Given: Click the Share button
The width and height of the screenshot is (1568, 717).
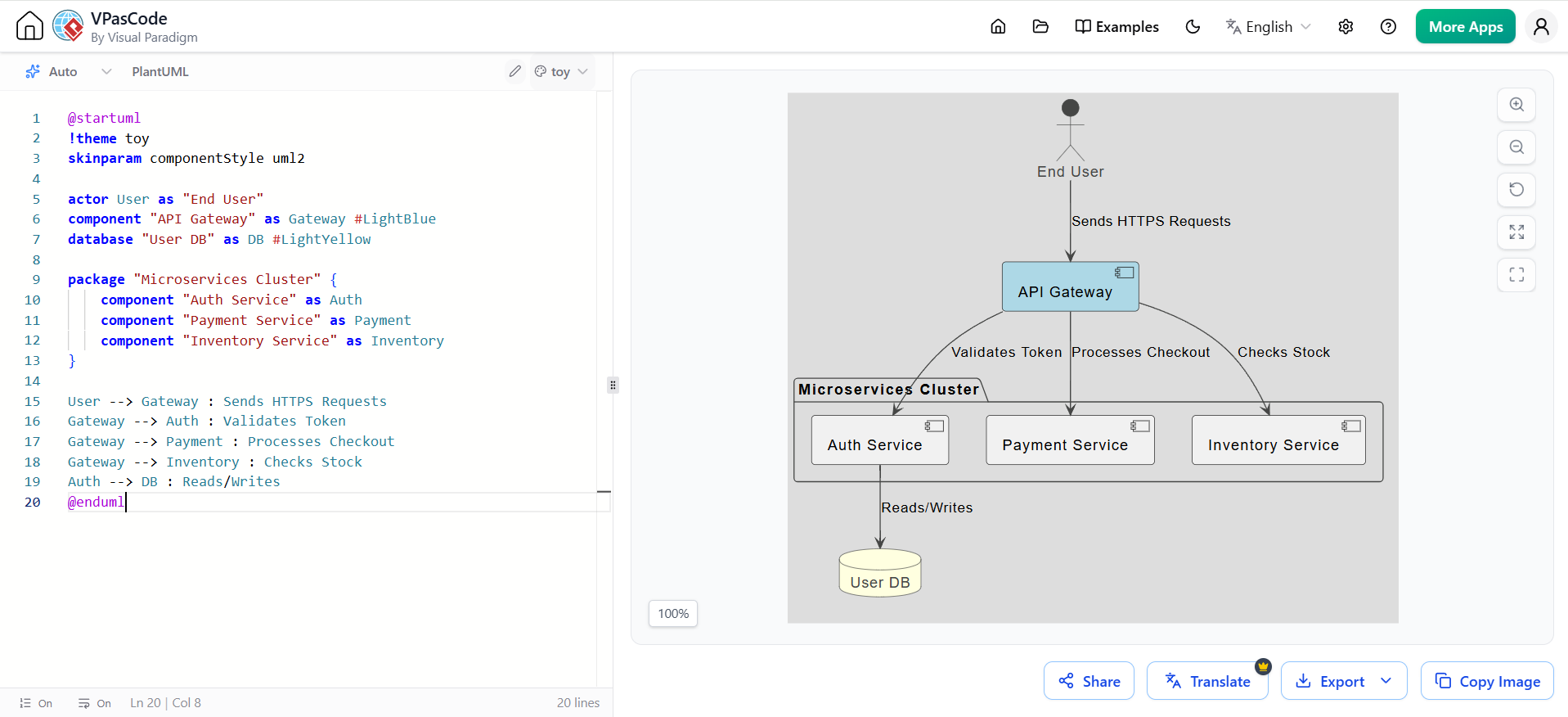Looking at the screenshot, I should pyautogui.click(x=1089, y=681).
